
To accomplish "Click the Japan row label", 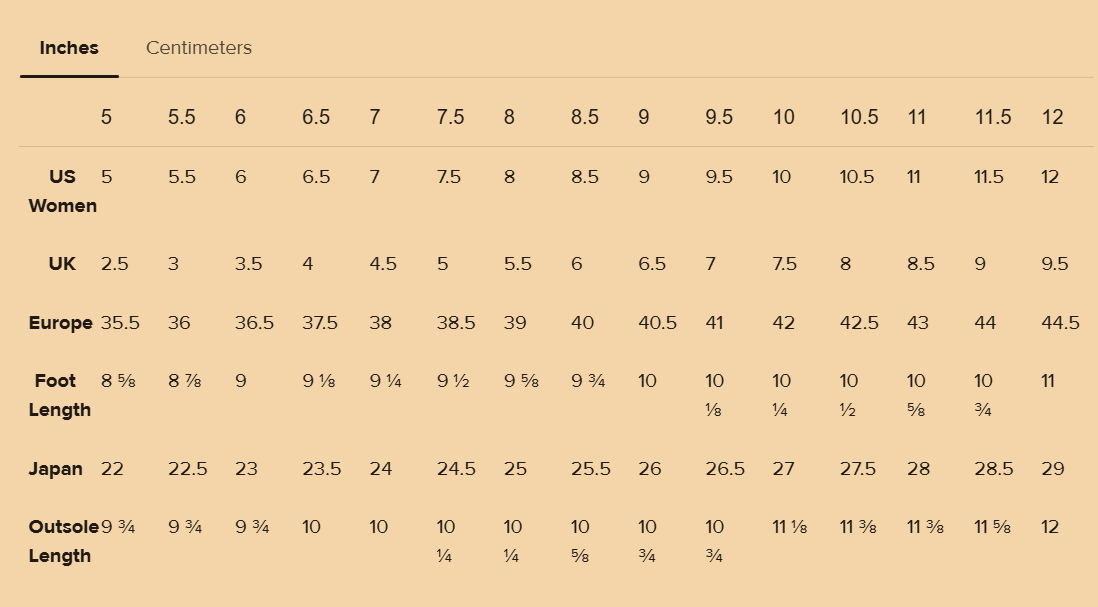I will pos(55,469).
